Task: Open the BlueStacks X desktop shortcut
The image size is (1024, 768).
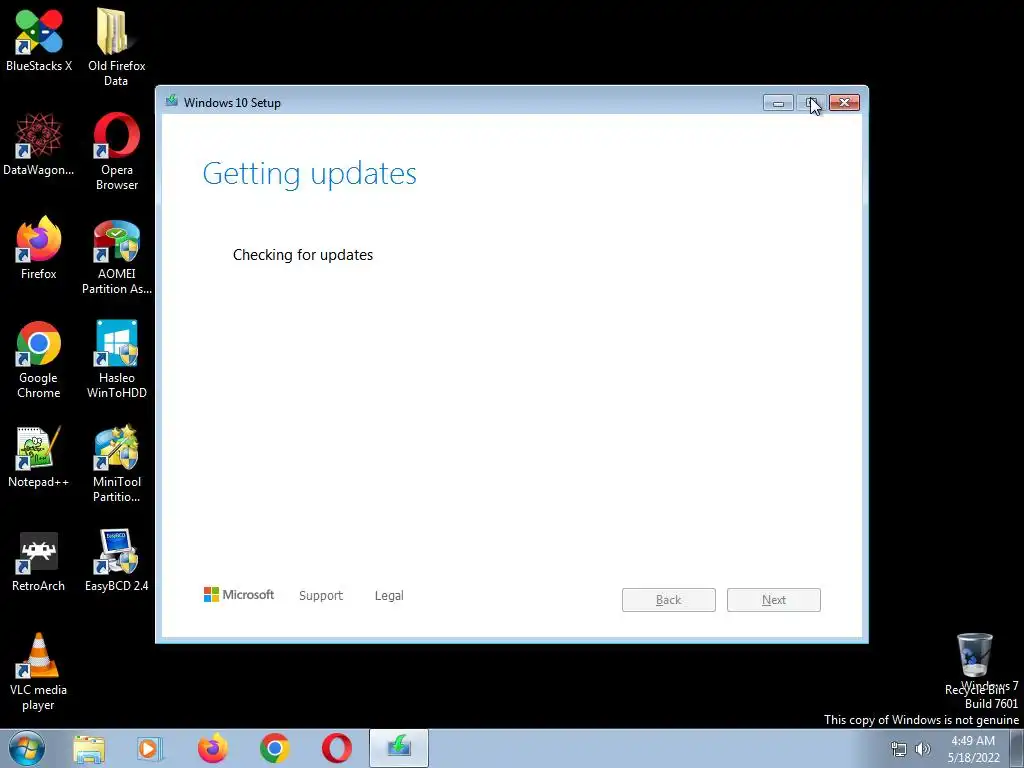Action: [x=39, y=40]
